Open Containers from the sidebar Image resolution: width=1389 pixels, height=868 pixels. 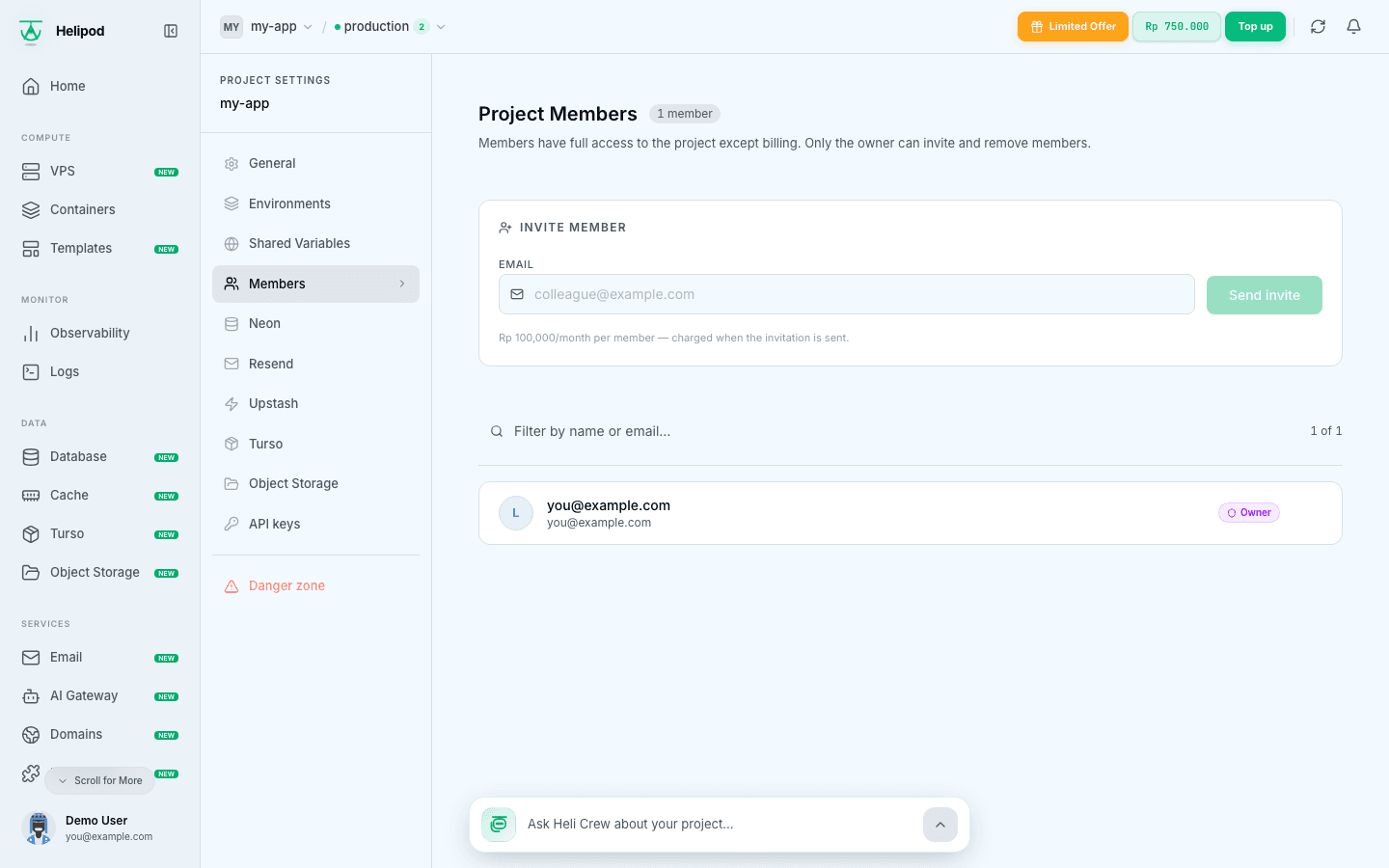(99, 209)
